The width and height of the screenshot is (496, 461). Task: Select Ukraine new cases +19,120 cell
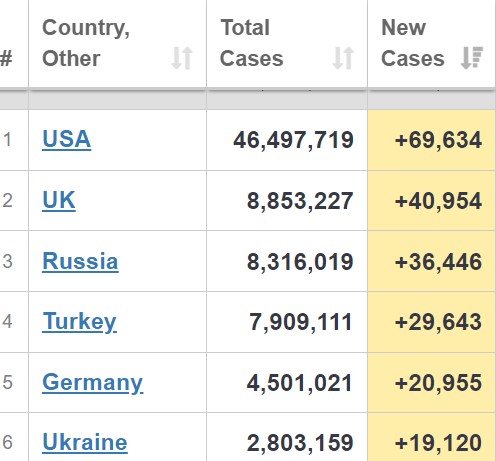pos(432,437)
